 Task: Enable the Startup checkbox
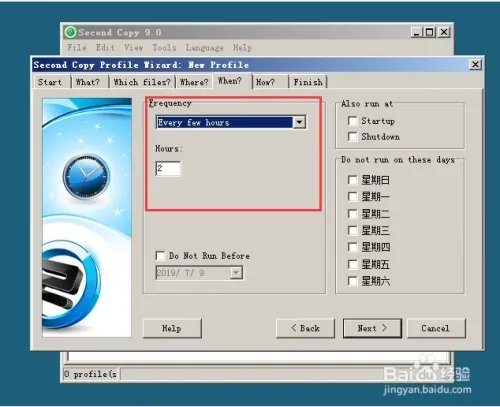tap(352, 121)
